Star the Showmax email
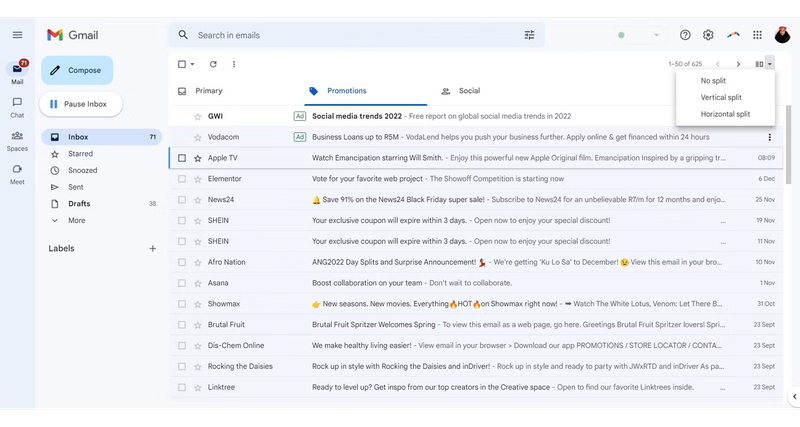 click(x=198, y=304)
